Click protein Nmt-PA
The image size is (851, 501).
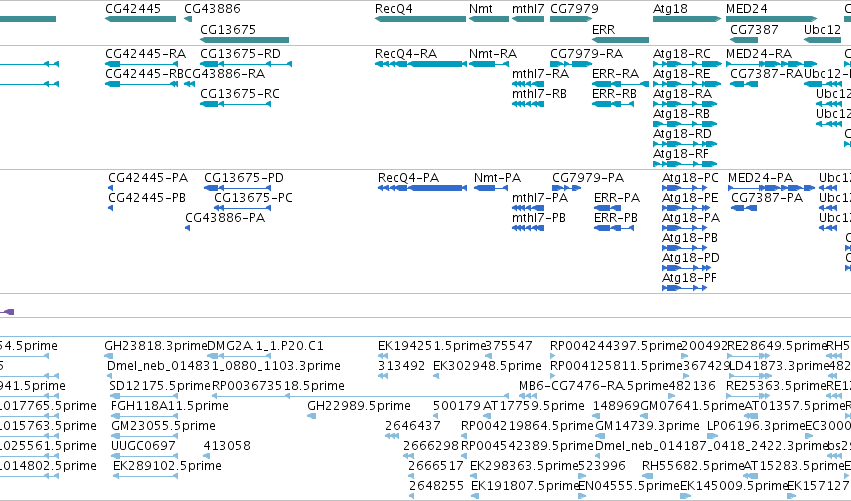[491, 188]
